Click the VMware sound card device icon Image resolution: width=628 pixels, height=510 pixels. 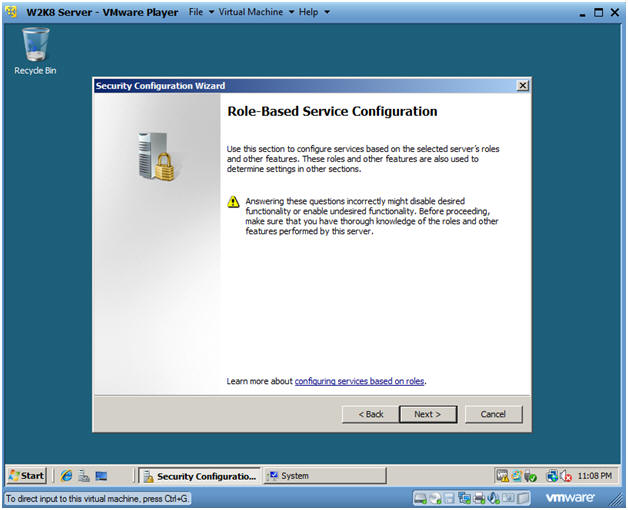point(493,498)
